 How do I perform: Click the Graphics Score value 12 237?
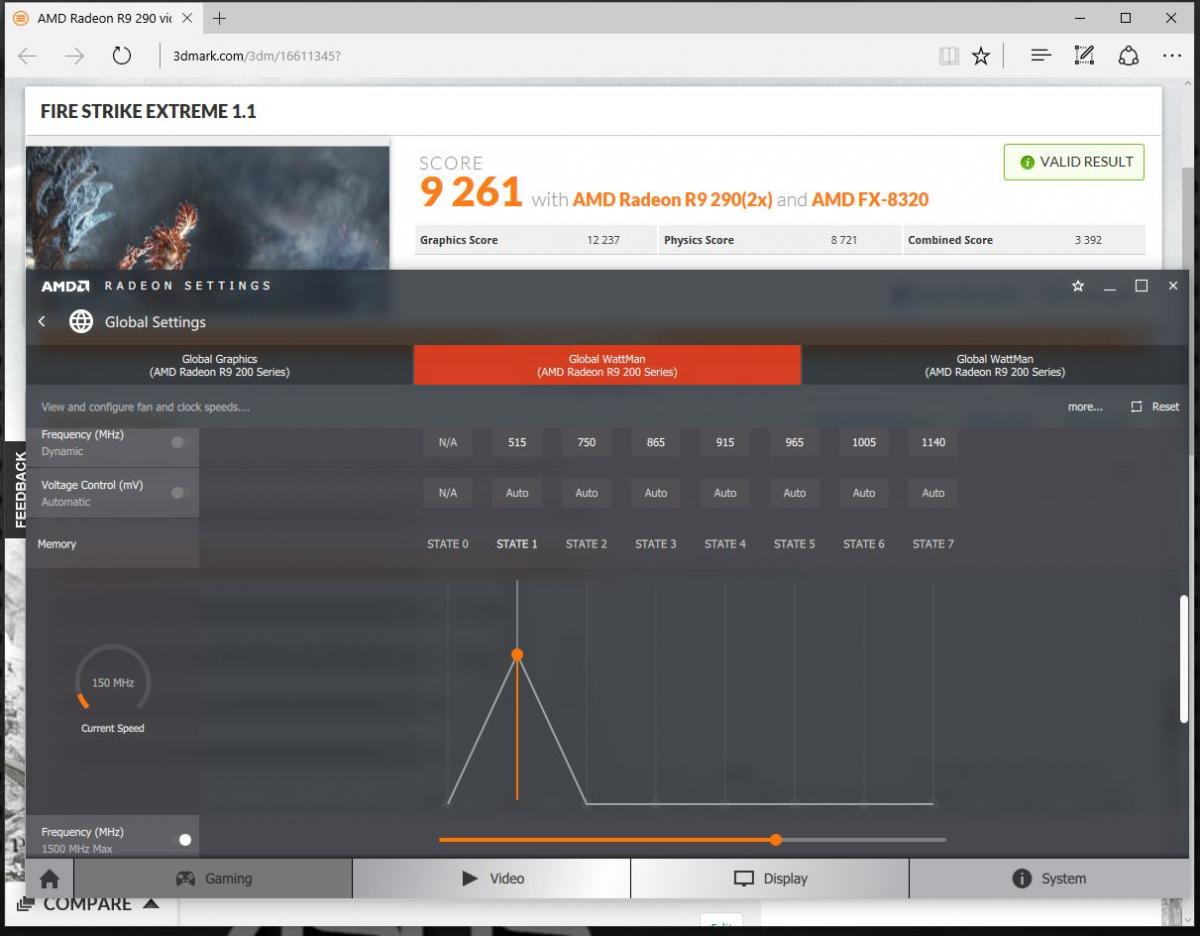pos(603,240)
